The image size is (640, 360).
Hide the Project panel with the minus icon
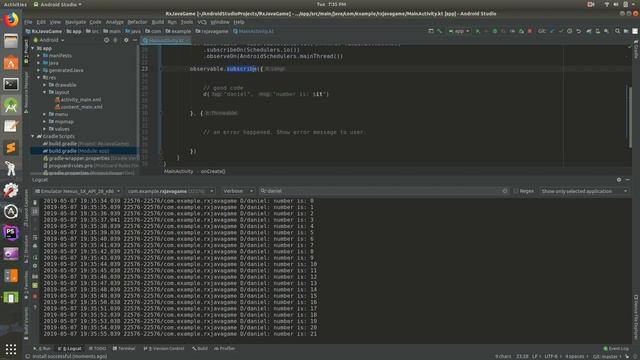coord(135,40)
